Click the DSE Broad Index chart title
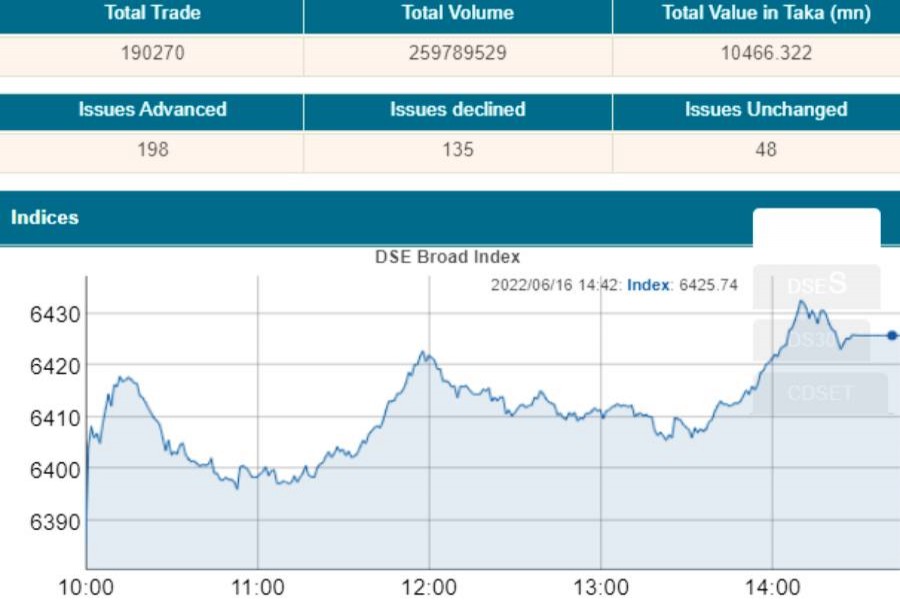Image resolution: width=900 pixels, height=600 pixels. [447, 257]
